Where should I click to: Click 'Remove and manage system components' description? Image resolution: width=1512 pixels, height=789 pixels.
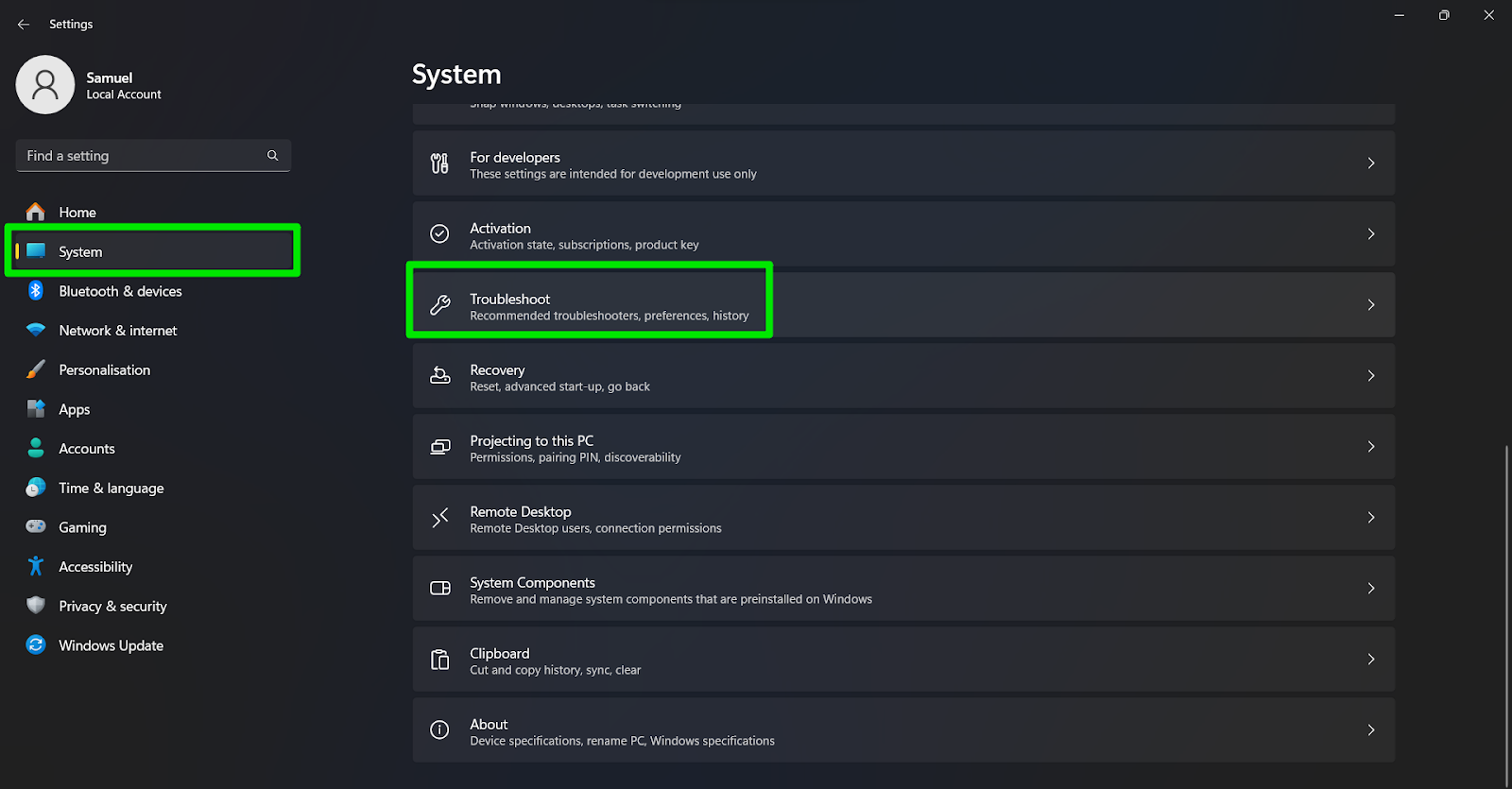(x=671, y=599)
